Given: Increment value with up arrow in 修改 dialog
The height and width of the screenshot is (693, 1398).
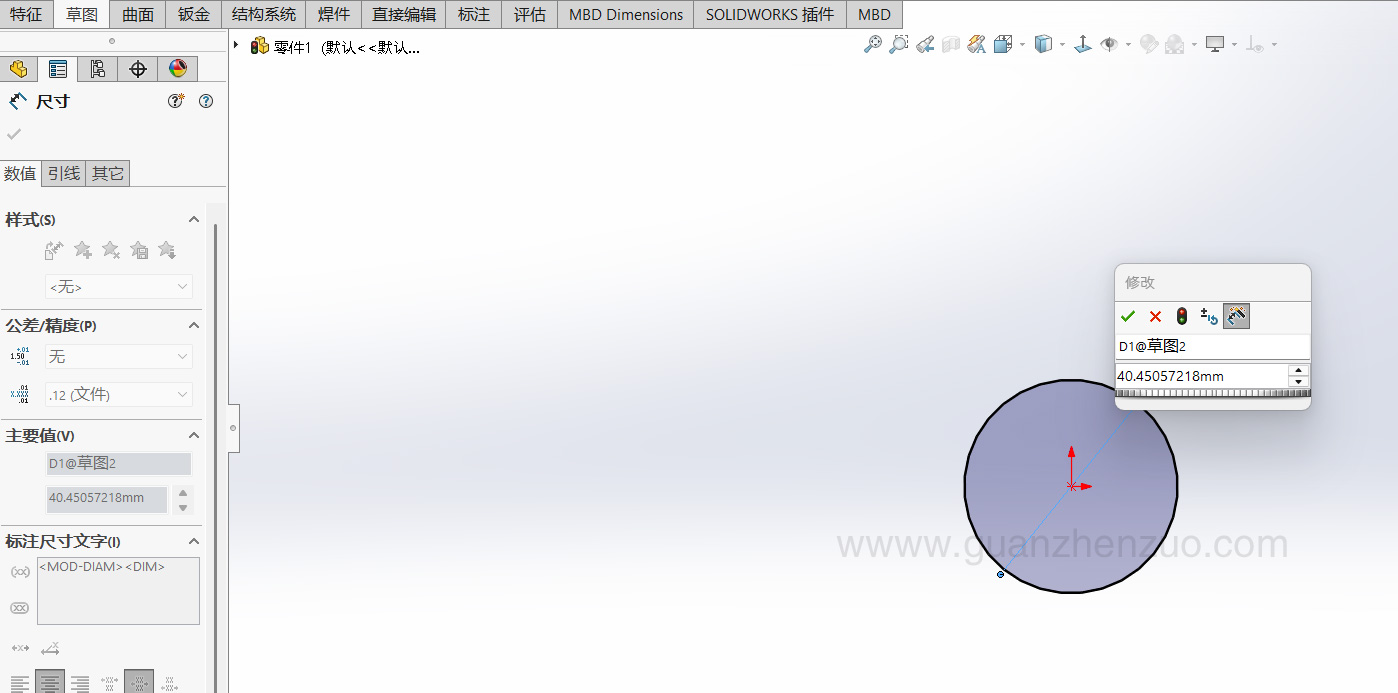Looking at the screenshot, I should 1298,371.
